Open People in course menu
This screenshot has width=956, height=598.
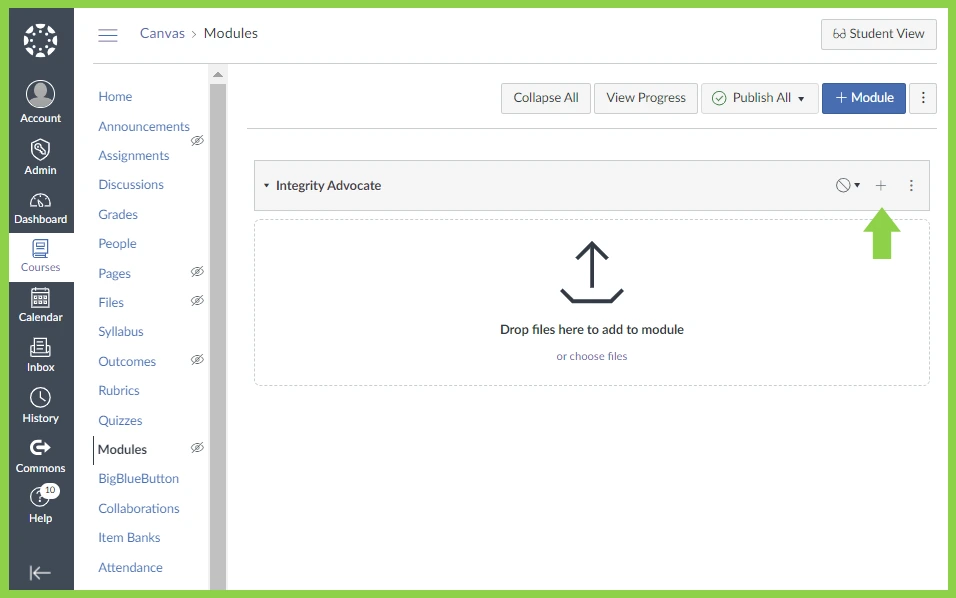tap(117, 243)
